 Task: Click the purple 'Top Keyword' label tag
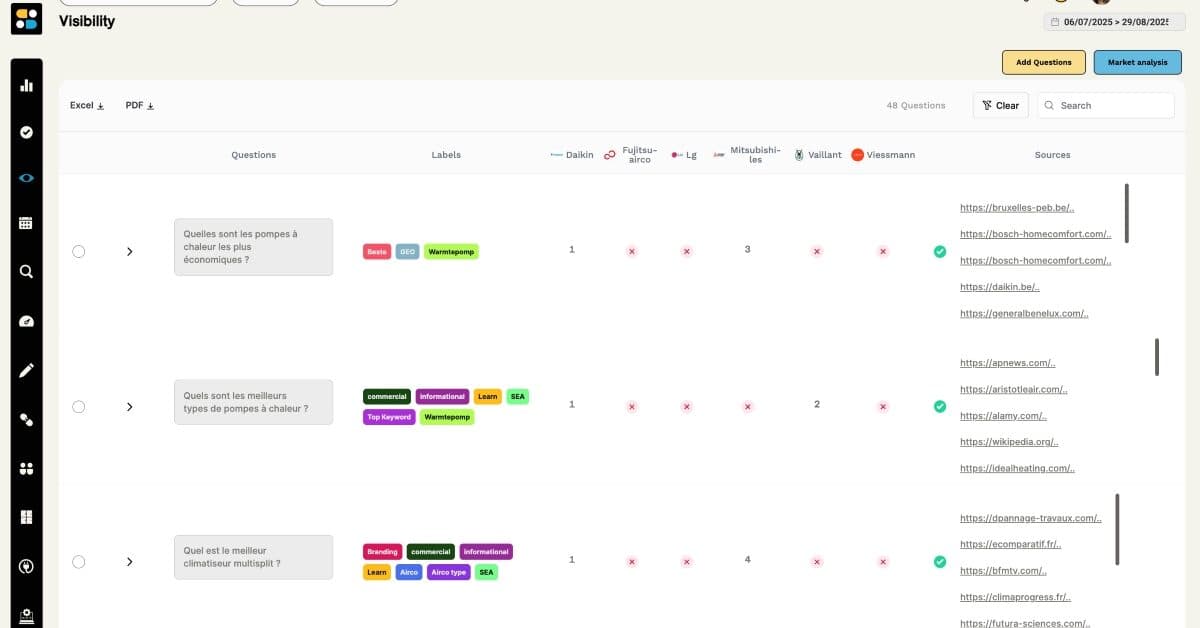pyautogui.click(x=389, y=417)
